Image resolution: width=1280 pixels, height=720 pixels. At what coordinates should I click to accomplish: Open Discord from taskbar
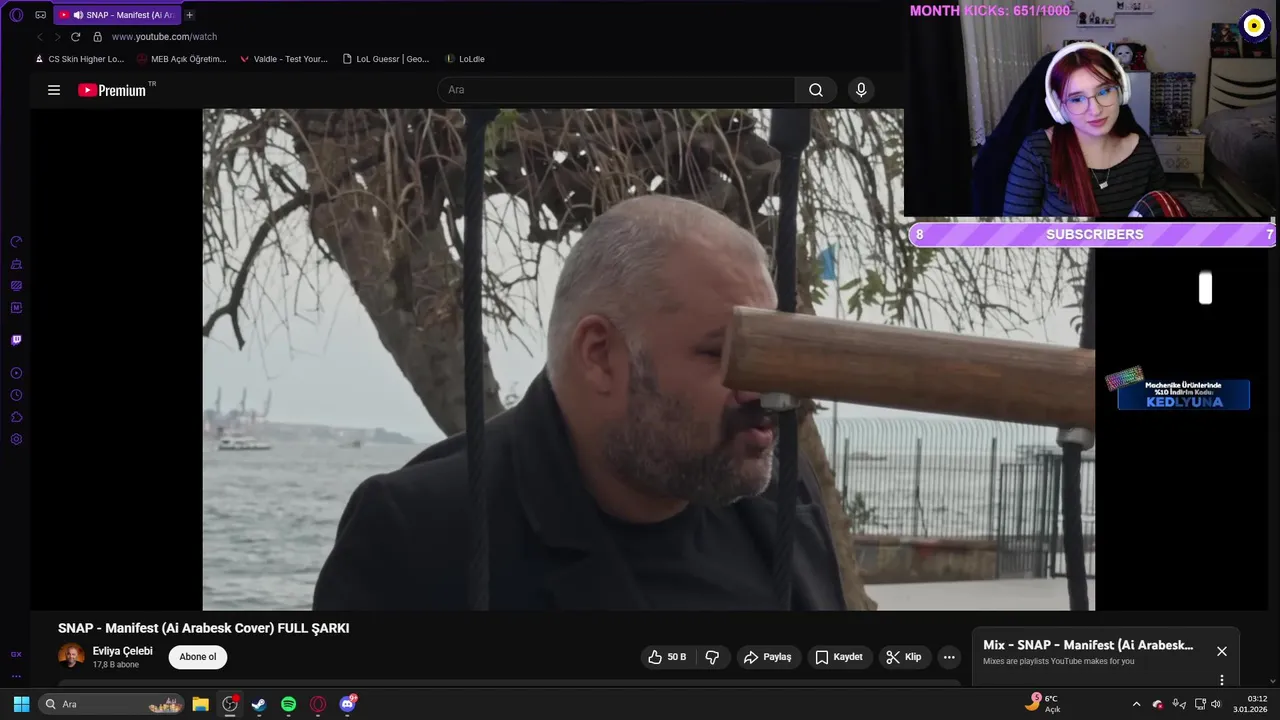tap(347, 704)
